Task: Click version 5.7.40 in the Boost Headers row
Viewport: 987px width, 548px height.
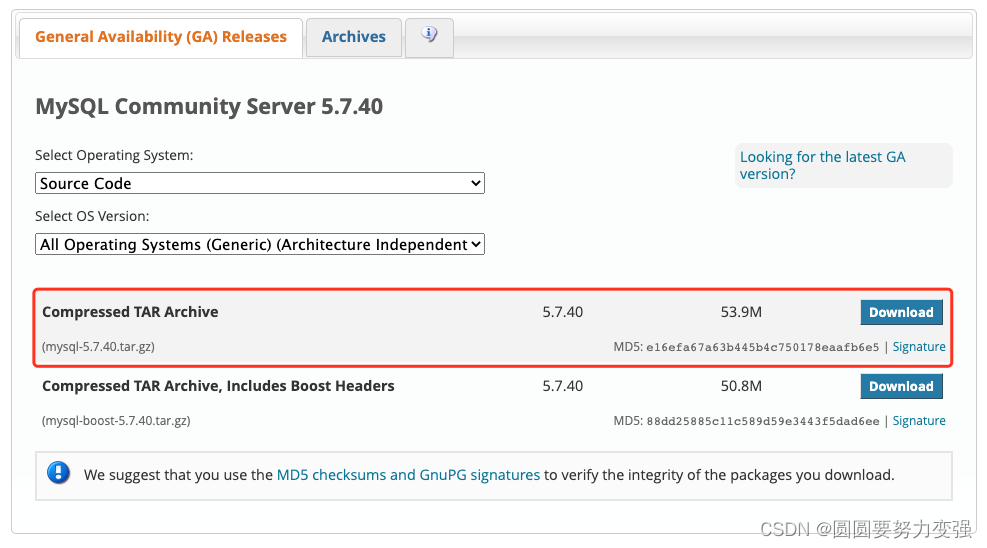Action: (563, 386)
